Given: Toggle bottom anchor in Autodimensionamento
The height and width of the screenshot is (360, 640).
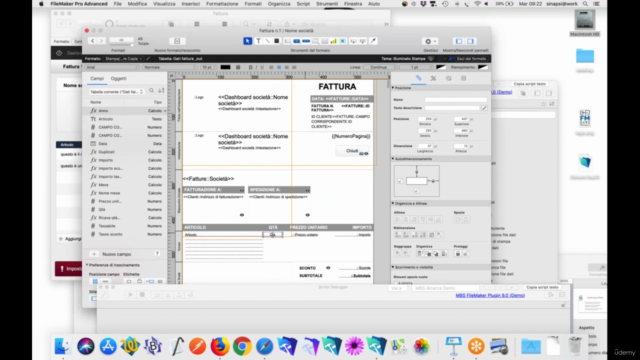Looking at the screenshot, I should tap(416, 191).
